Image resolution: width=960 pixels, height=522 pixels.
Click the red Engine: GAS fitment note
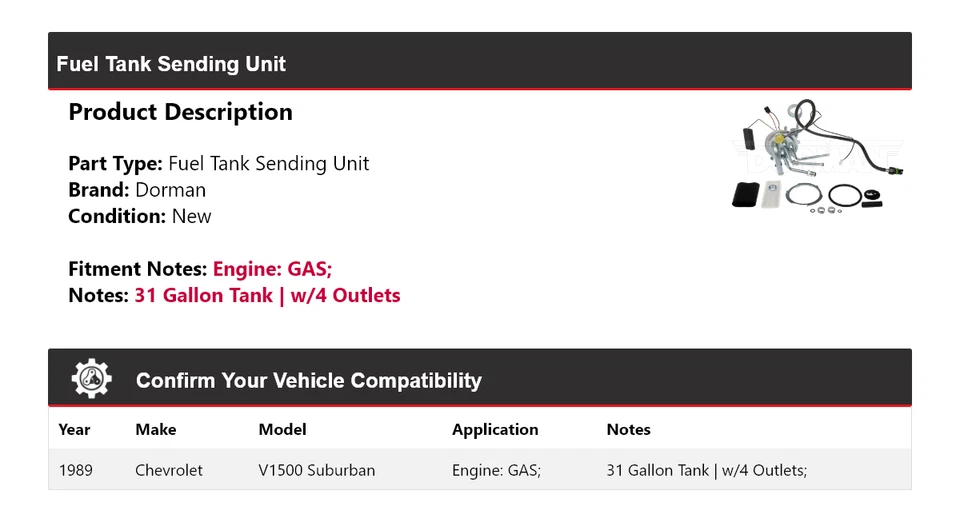coord(272,269)
